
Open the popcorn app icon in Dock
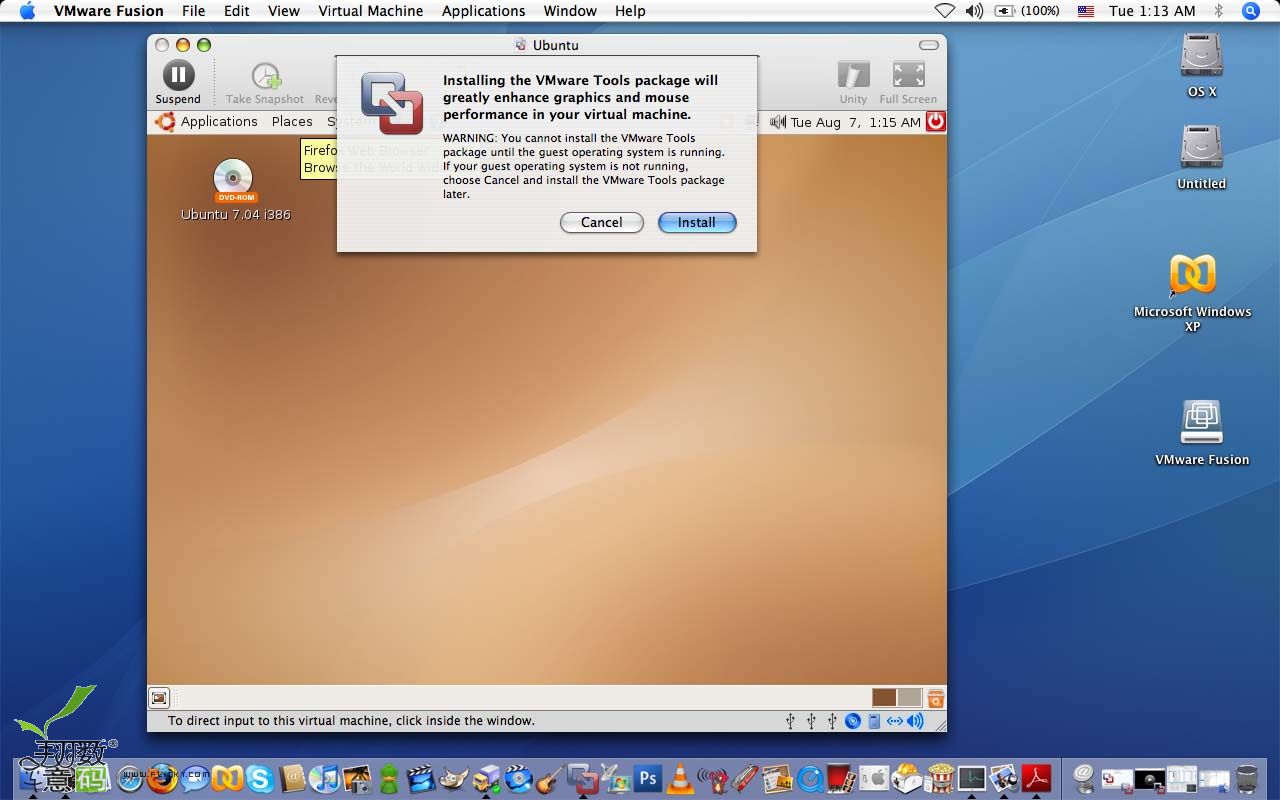click(941, 779)
